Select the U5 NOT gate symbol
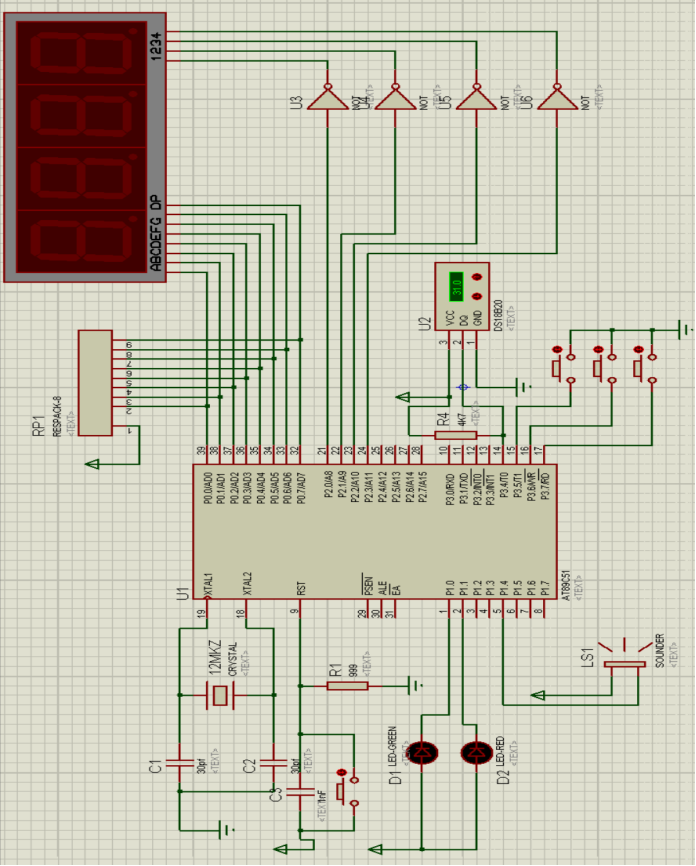The image size is (696, 866). (477, 97)
